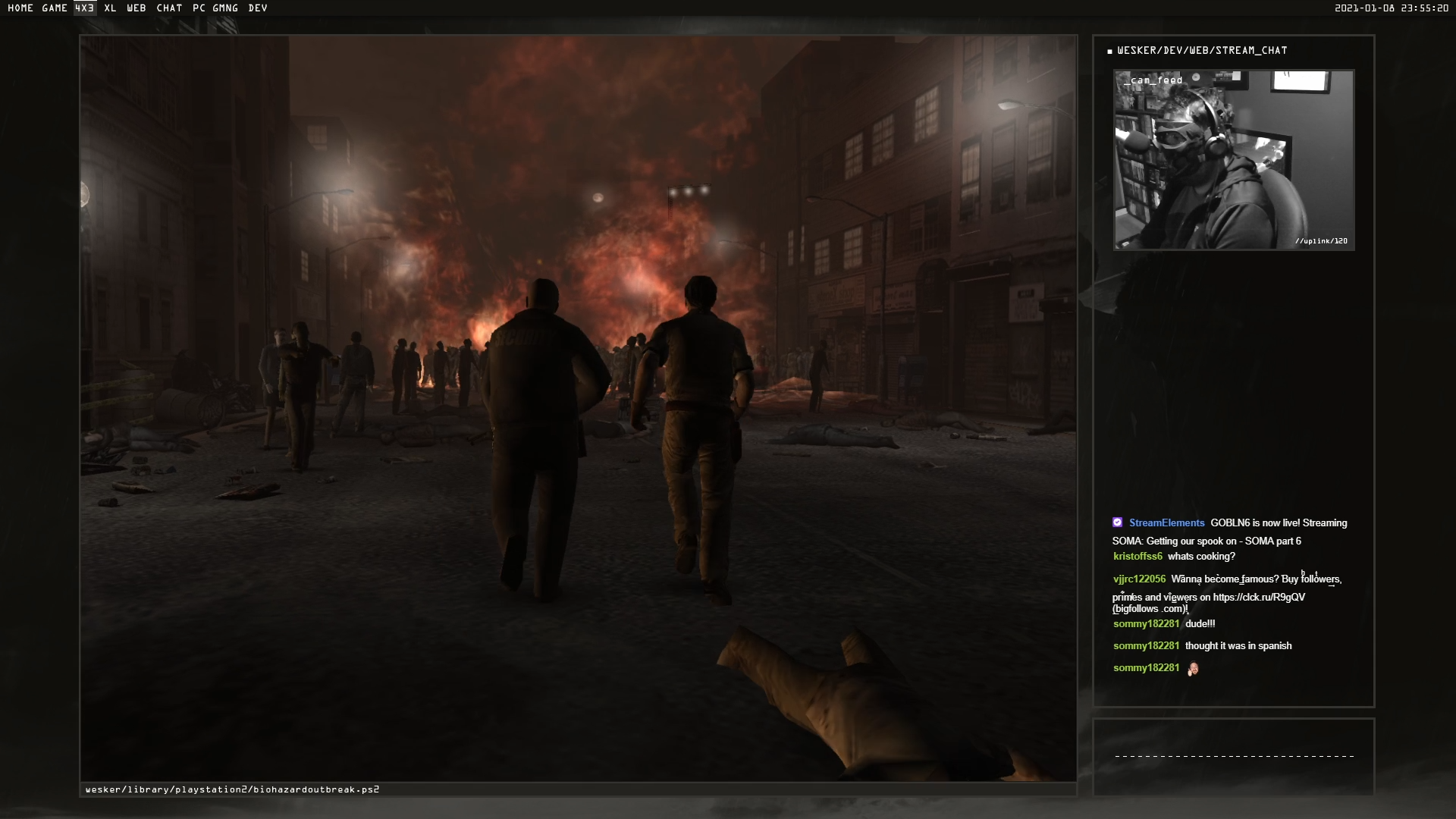Click the "dude!!!" chat message

click(x=1200, y=624)
